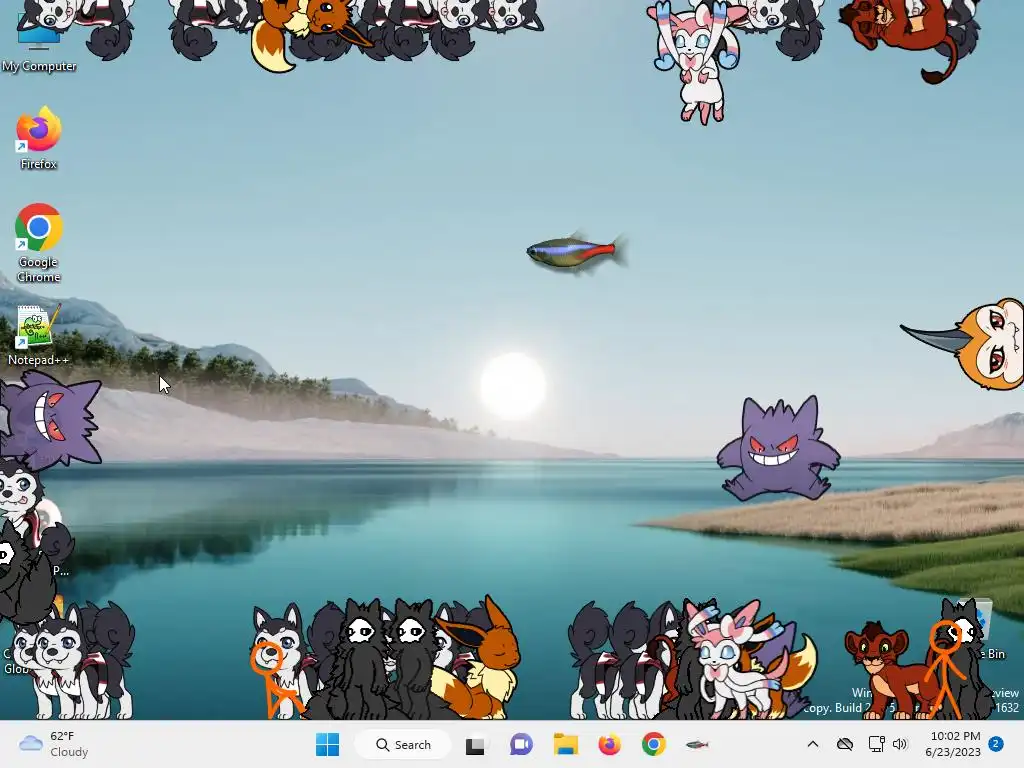Image resolution: width=1024 pixels, height=768 pixels.
Task: Open the notification badge showing 2
Action: (996, 744)
